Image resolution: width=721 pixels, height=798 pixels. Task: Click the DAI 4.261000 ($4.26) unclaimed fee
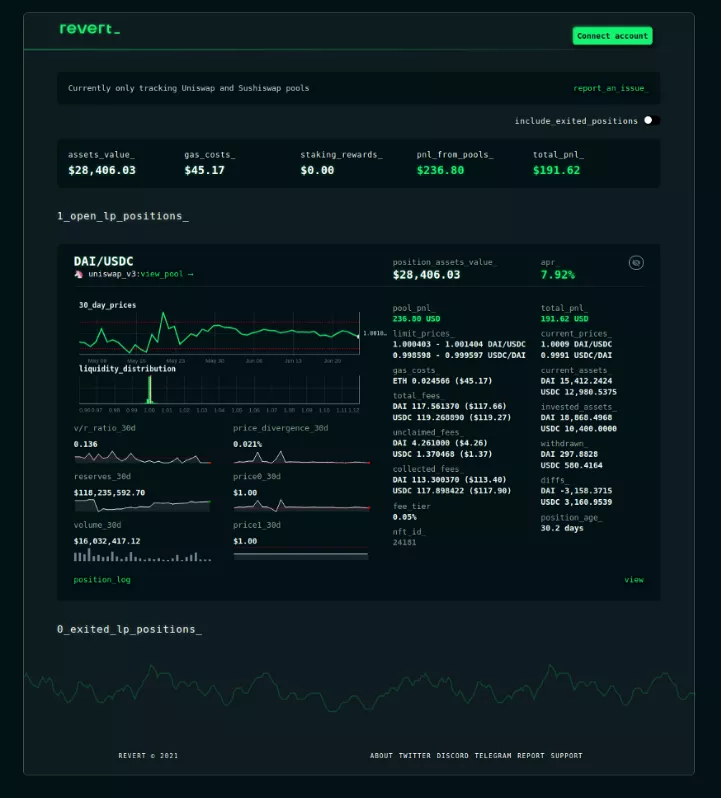click(440, 443)
